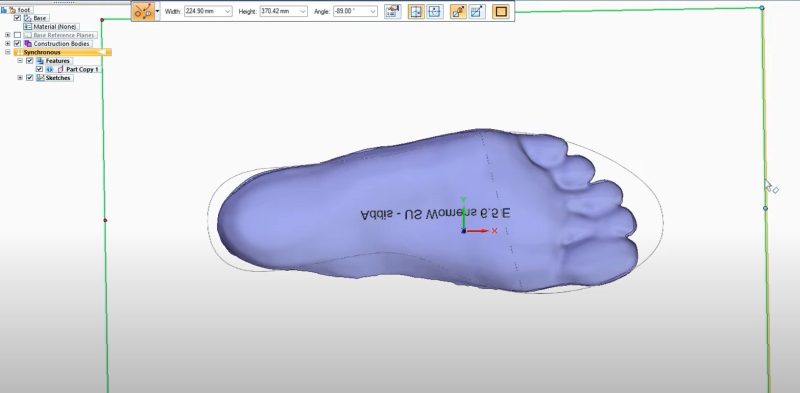The height and width of the screenshot is (393, 800).
Task: Click the Part Copy 1 info icon
Action: pos(49,69)
